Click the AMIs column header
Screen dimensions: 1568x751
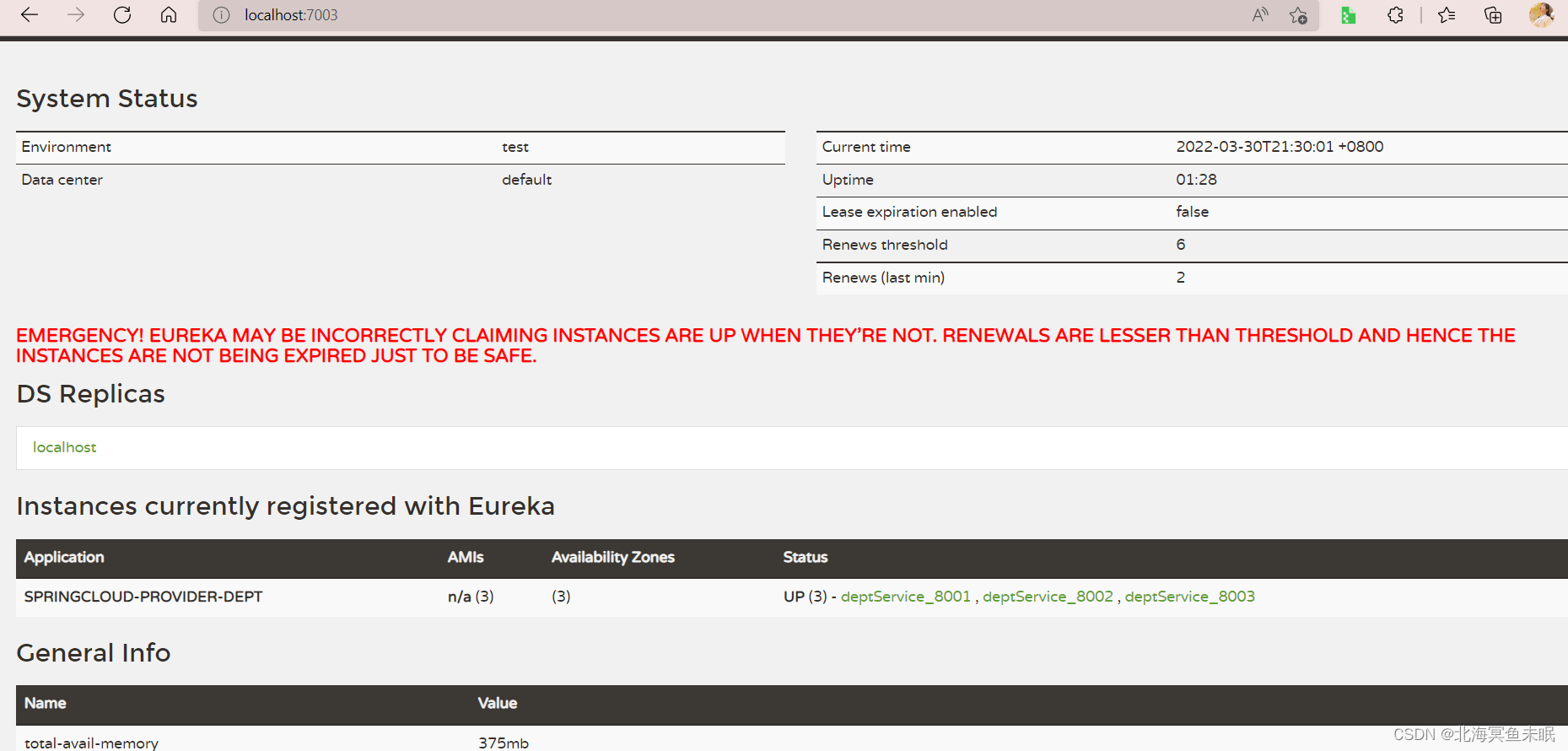(x=466, y=557)
